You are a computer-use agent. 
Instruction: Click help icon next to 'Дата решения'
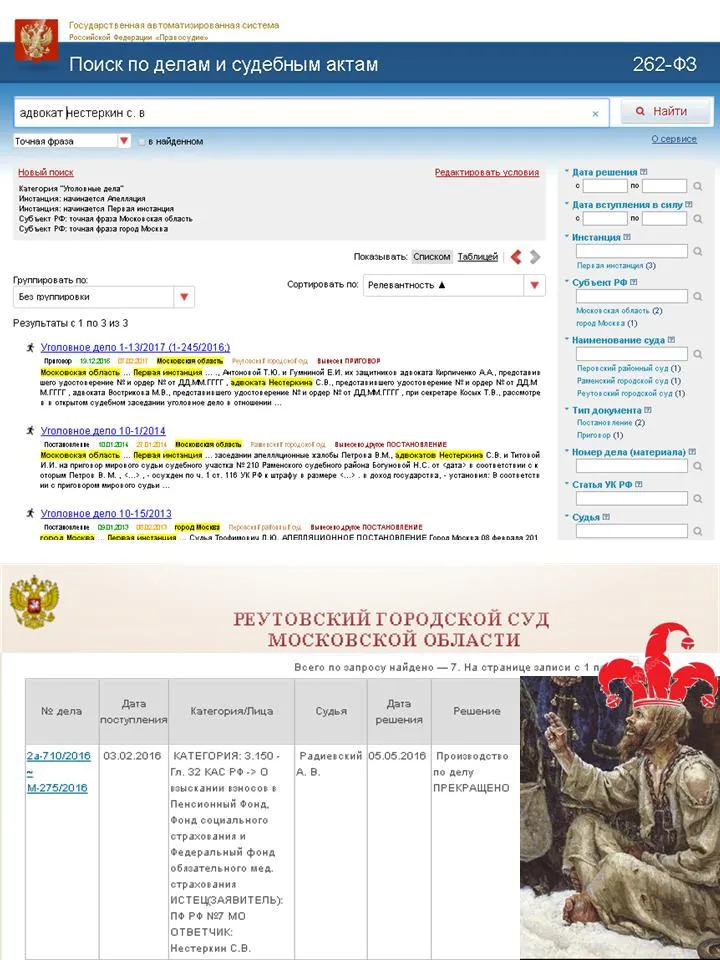(643, 172)
